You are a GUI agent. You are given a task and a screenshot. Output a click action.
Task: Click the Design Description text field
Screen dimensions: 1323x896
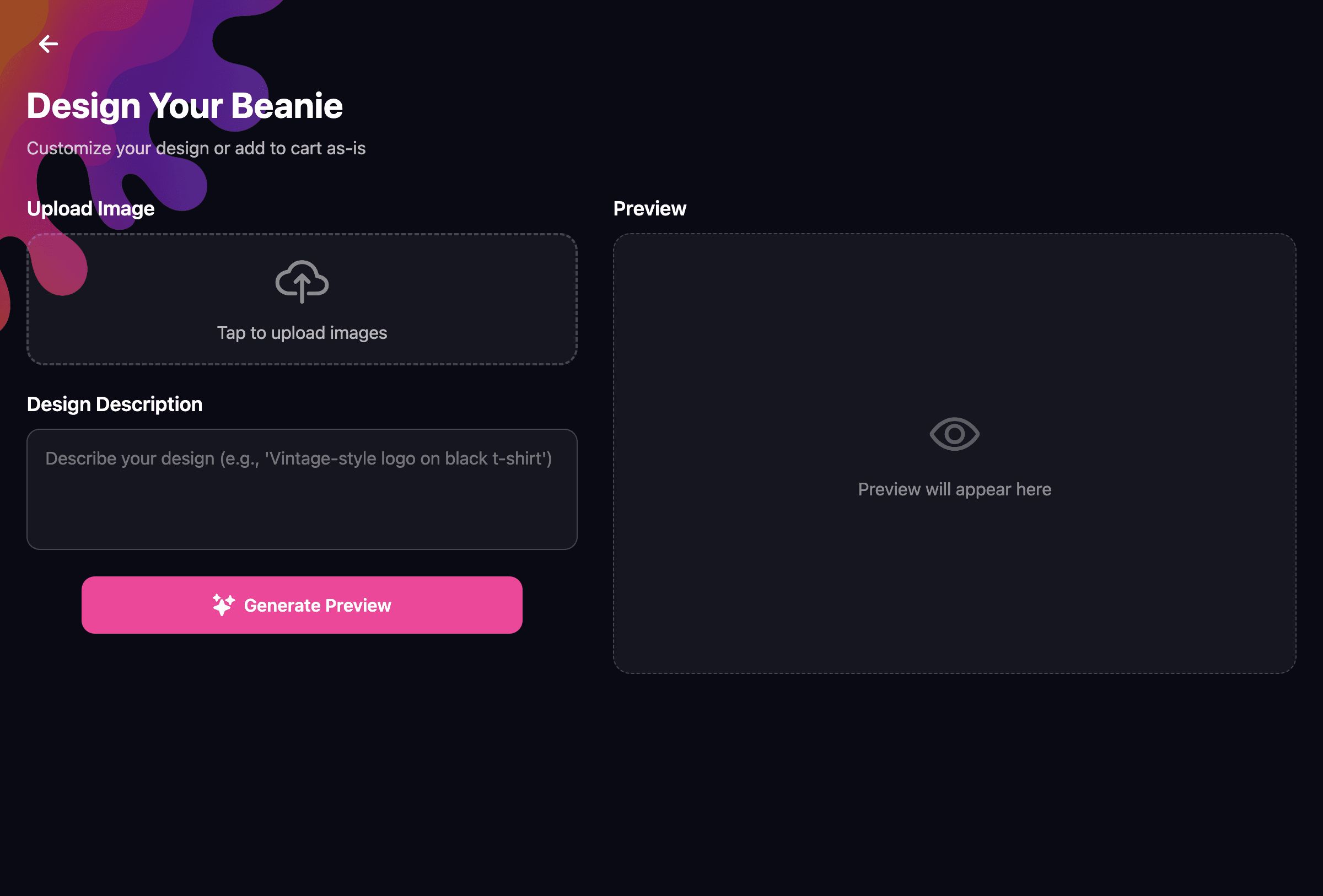(x=301, y=489)
